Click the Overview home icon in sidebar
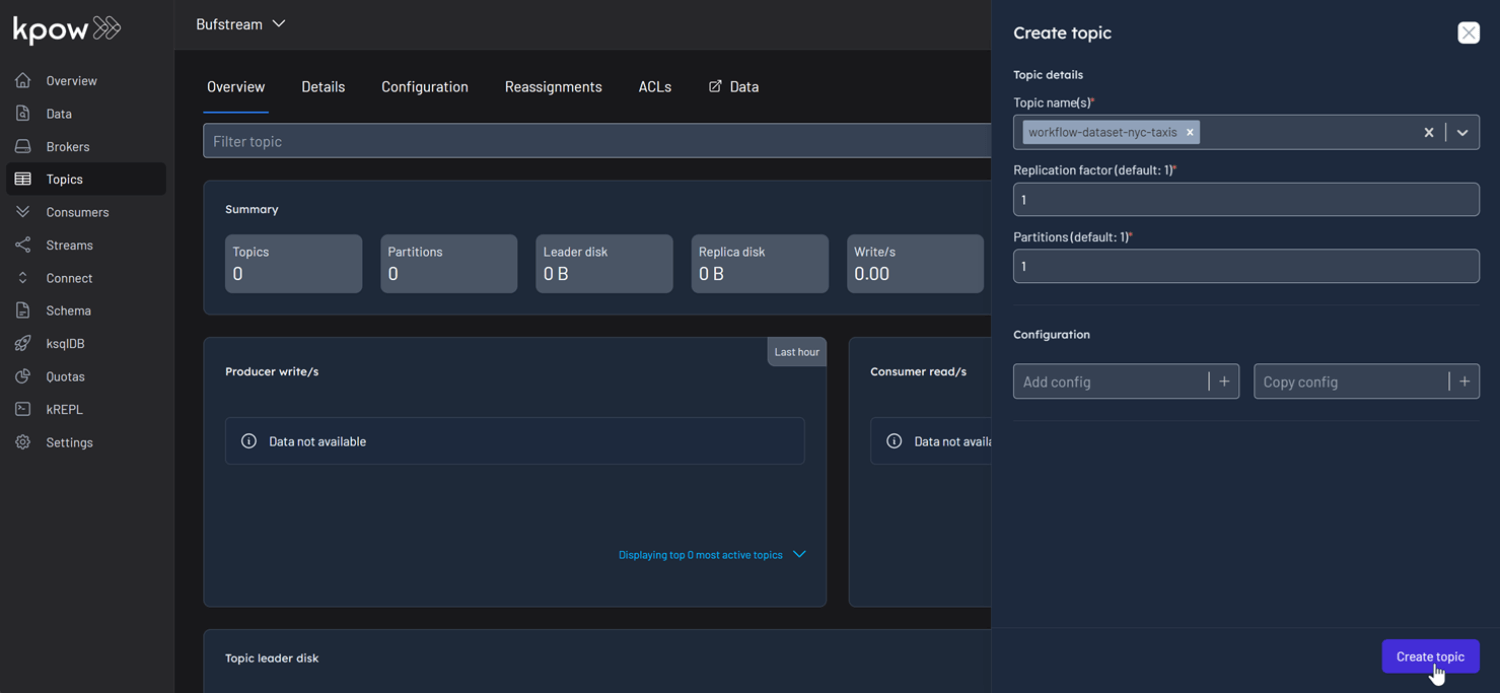This screenshot has width=1500, height=693. tap(23, 81)
